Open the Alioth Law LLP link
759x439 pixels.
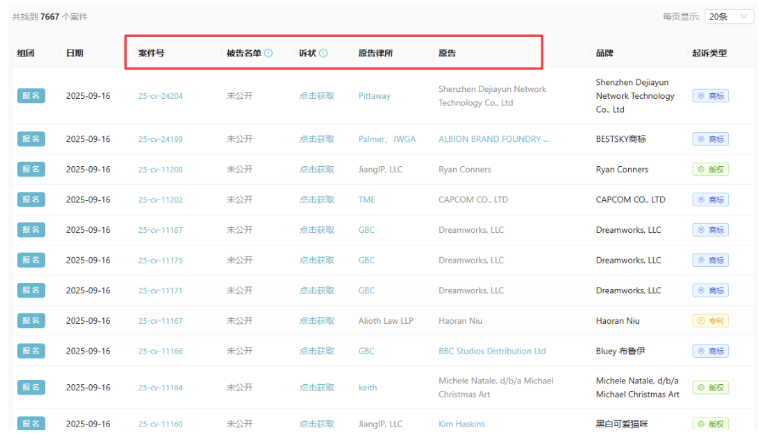coord(385,321)
